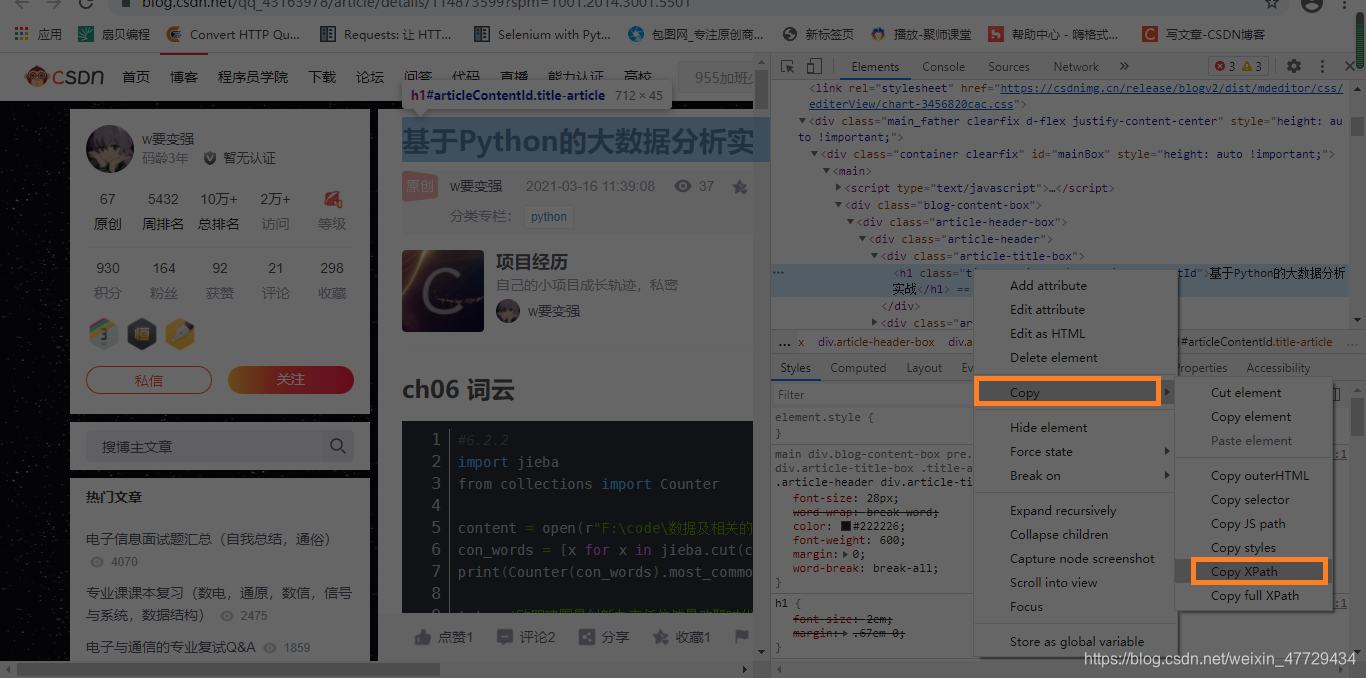
Task: Open 程序员学院 in CSDN navigation
Action: click(x=253, y=77)
